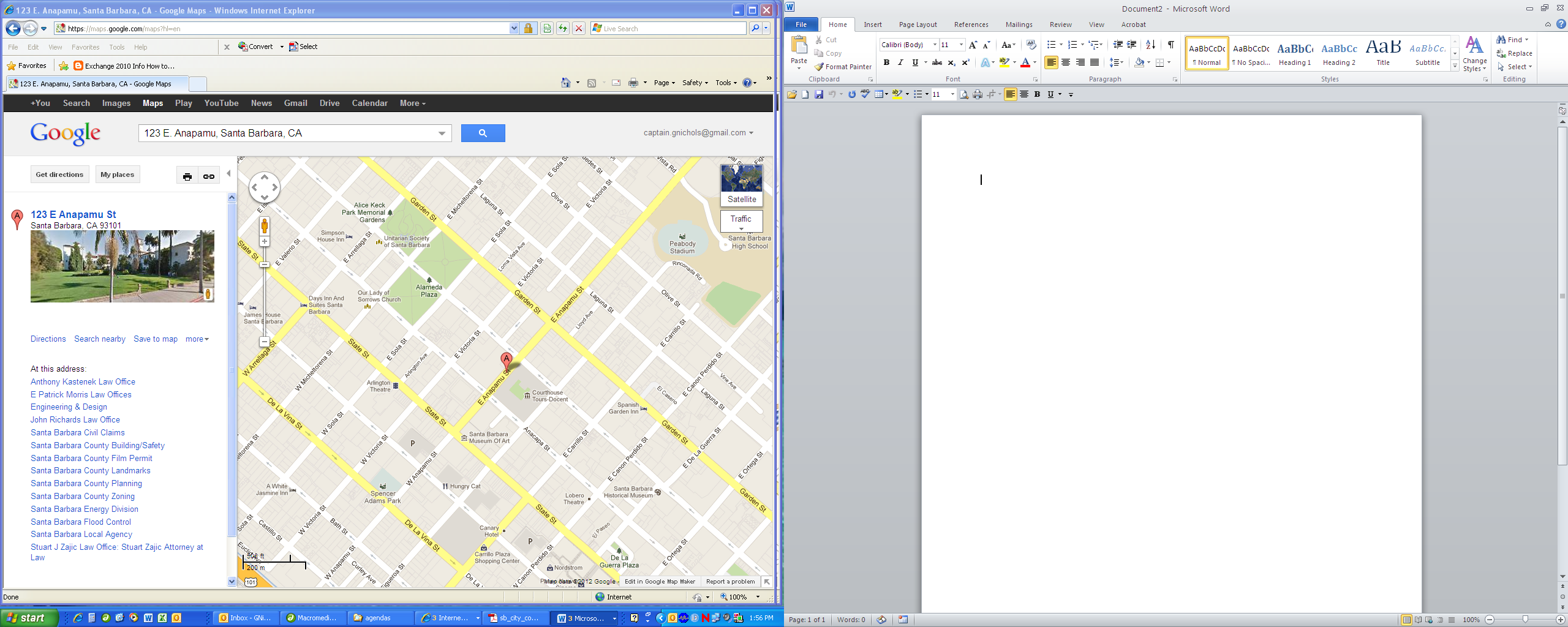Image resolution: width=1568 pixels, height=627 pixels.
Task: Increase indent in Word Paragraph group
Action: [x=1132, y=45]
